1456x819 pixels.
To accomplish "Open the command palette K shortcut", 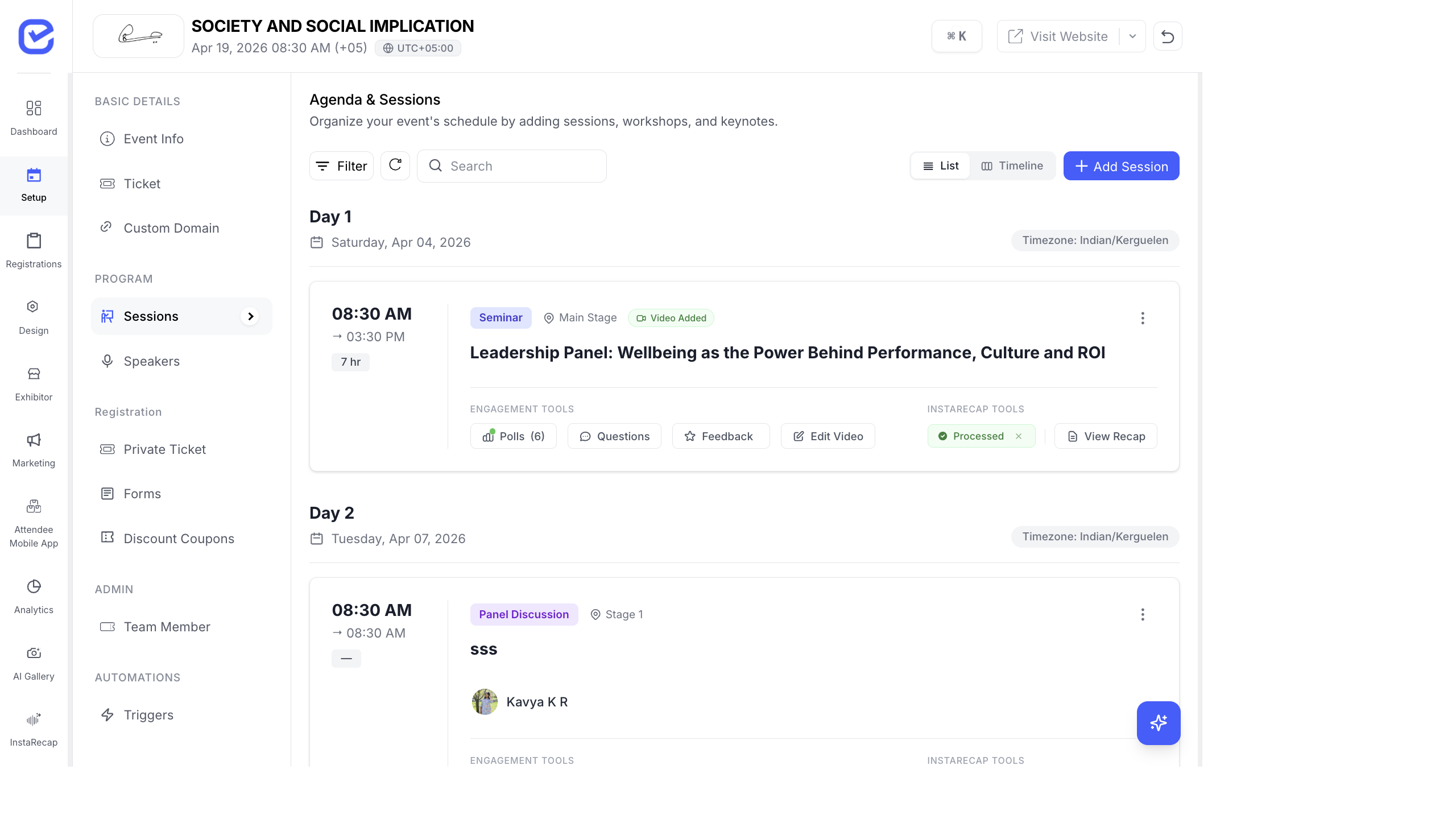I will pos(957,36).
